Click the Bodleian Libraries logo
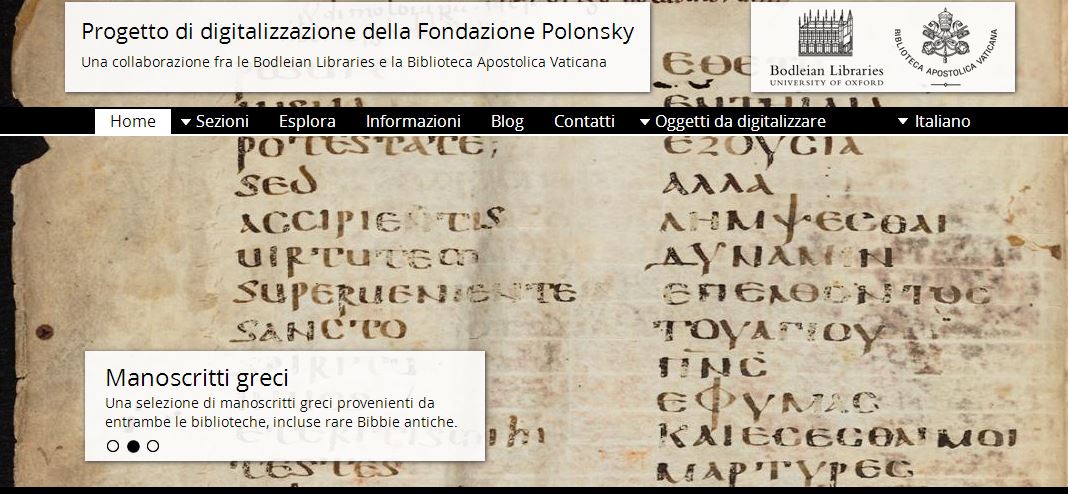 point(826,48)
